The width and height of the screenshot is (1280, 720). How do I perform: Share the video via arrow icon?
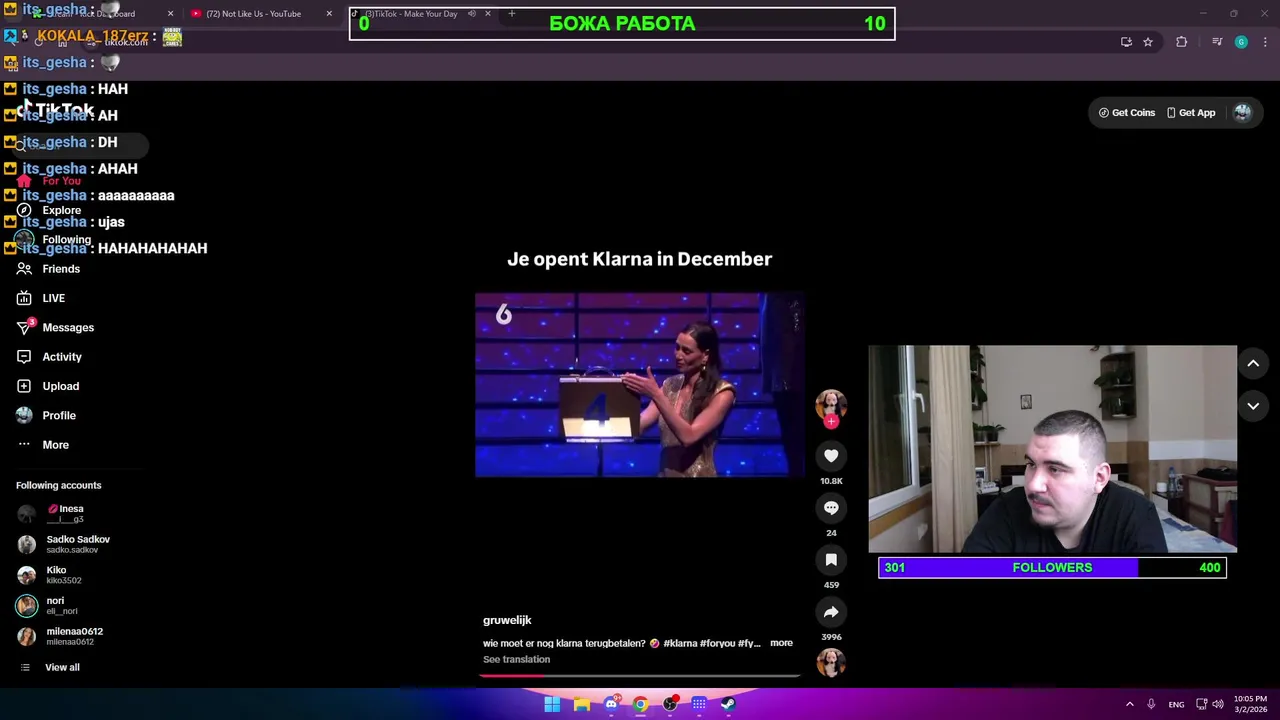[x=831, y=612]
